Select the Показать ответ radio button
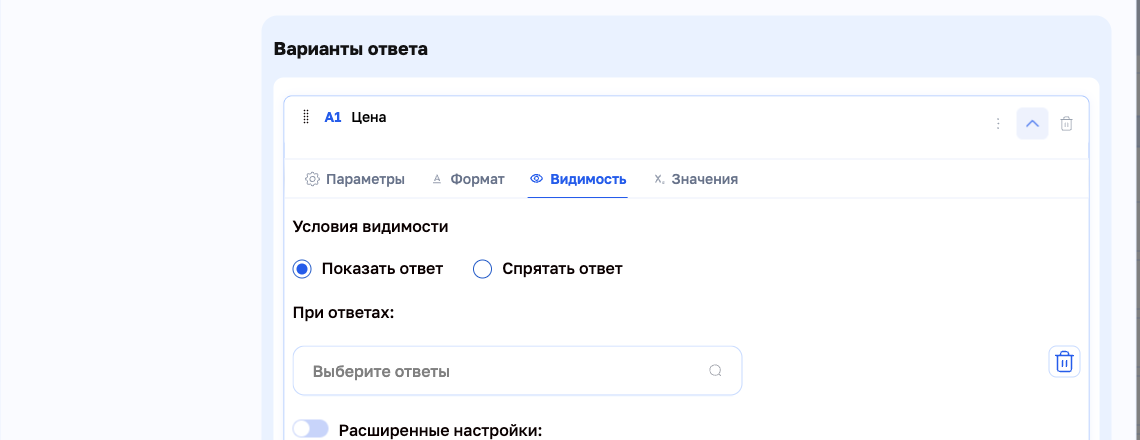The height and width of the screenshot is (440, 1140). click(302, 269)
